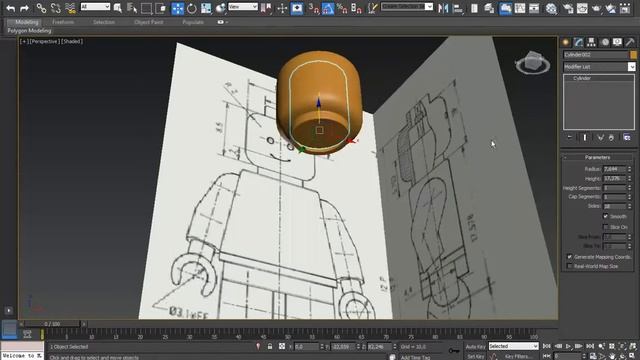Click the time slider showing 0 / 100
Screen dimensions: 640x360
(x=52, y=324)
